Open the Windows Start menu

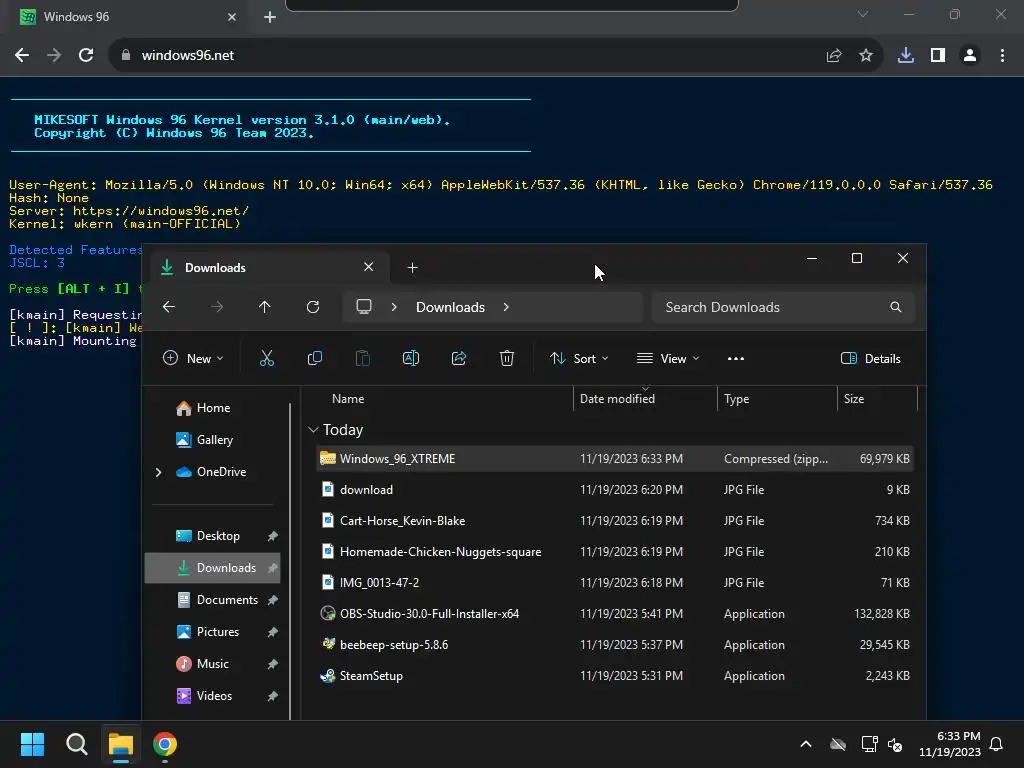click(32, 744)
